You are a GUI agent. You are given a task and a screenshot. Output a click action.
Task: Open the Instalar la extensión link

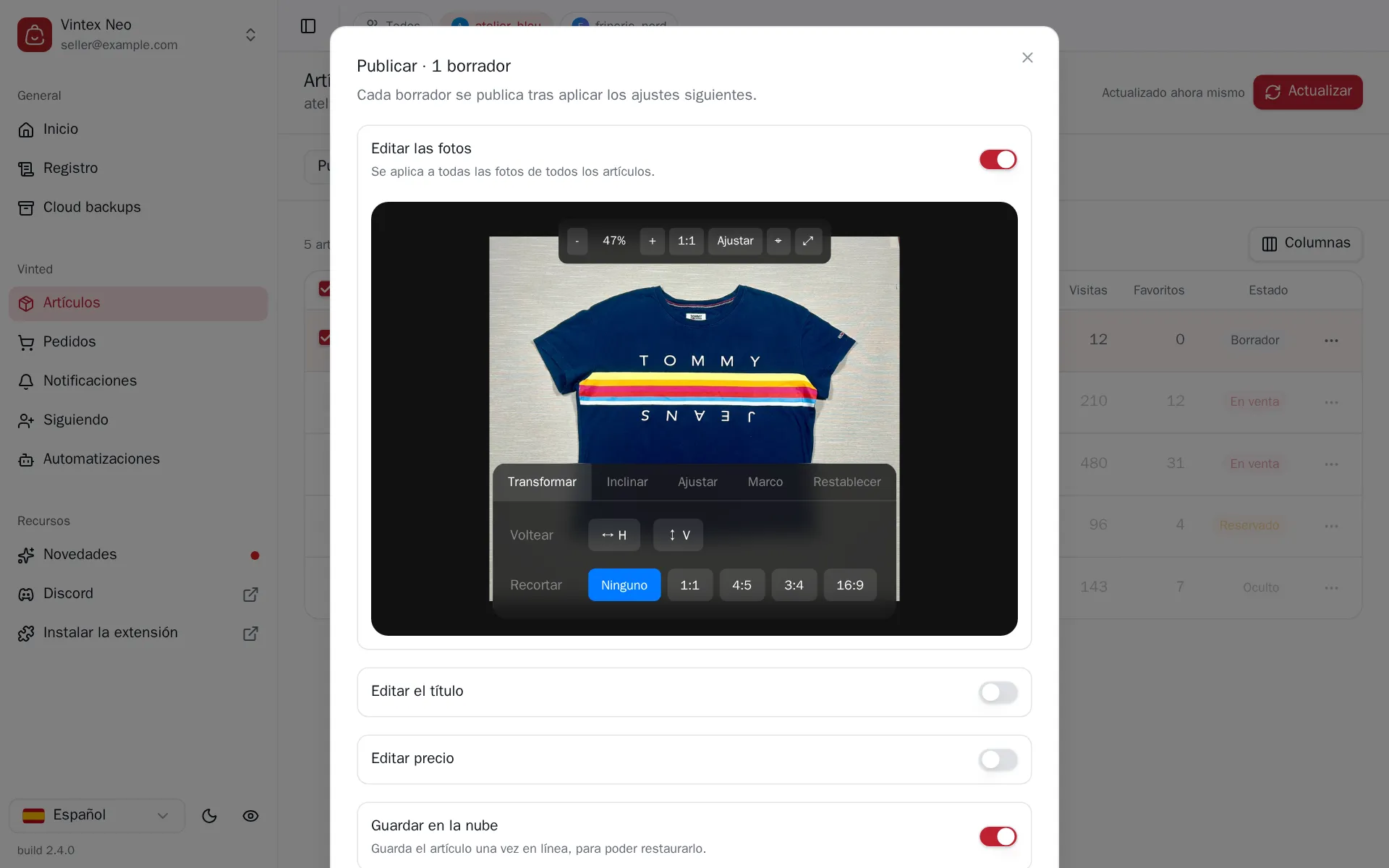pyautogui.click(x=138, y=633)
